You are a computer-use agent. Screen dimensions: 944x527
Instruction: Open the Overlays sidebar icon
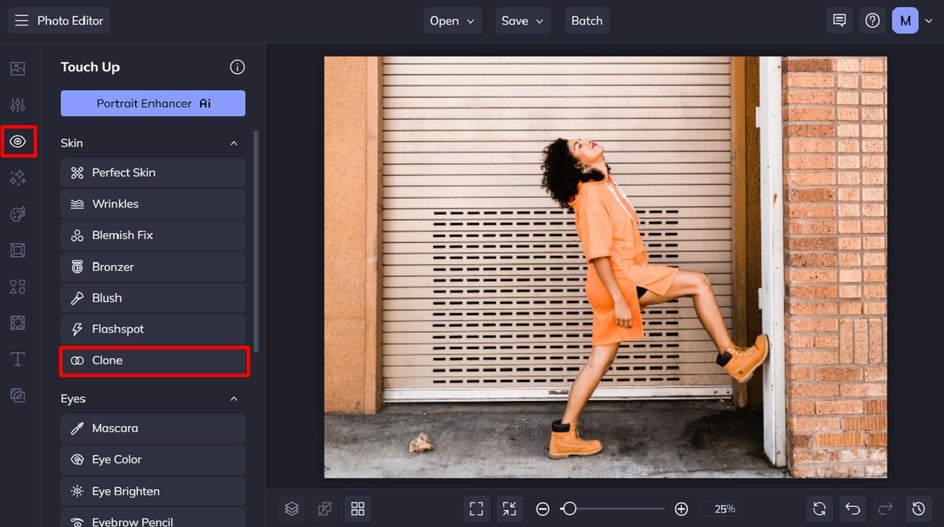pyautogui.click(x=17, y=323)
